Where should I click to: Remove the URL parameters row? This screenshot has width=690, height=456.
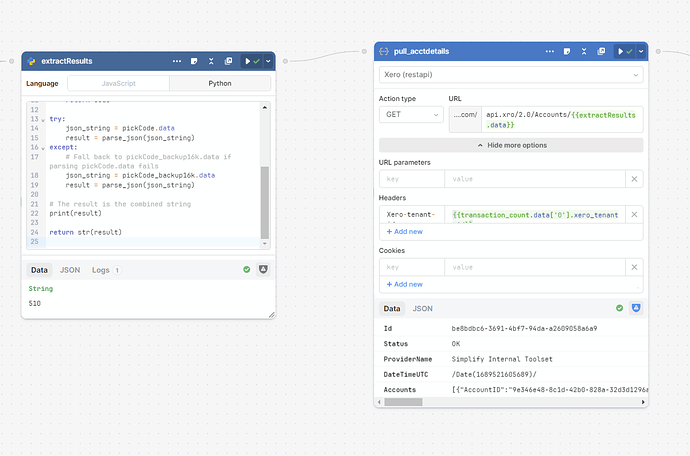(x=634, y=179)
